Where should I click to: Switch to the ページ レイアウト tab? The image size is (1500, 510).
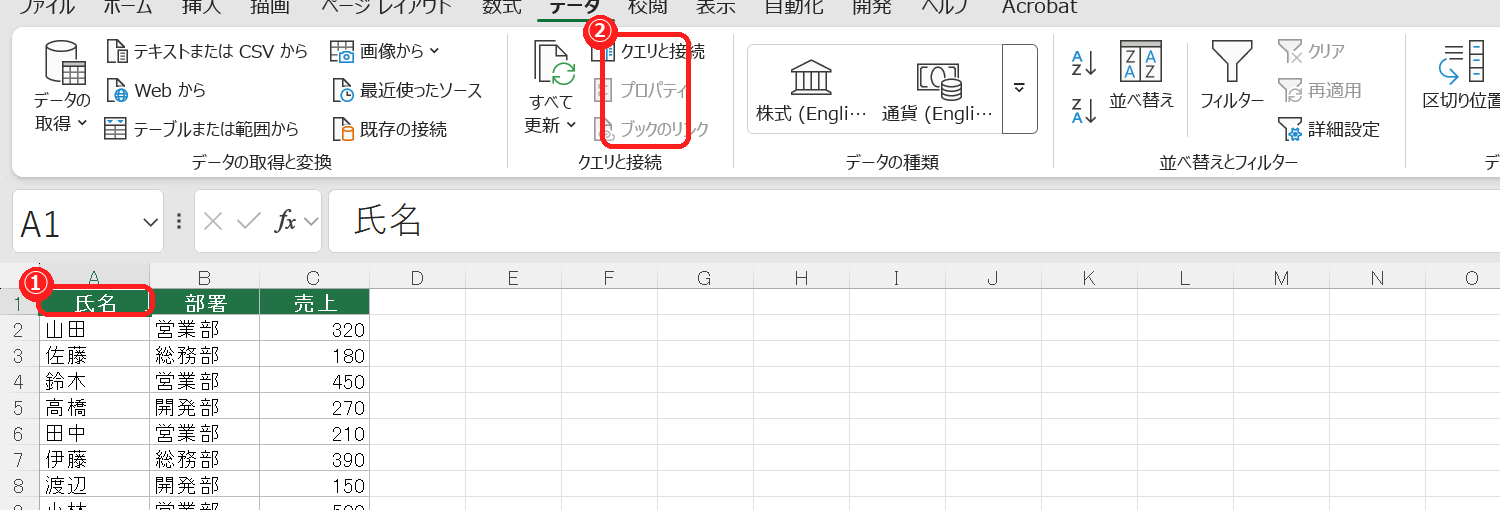[386, 7]
